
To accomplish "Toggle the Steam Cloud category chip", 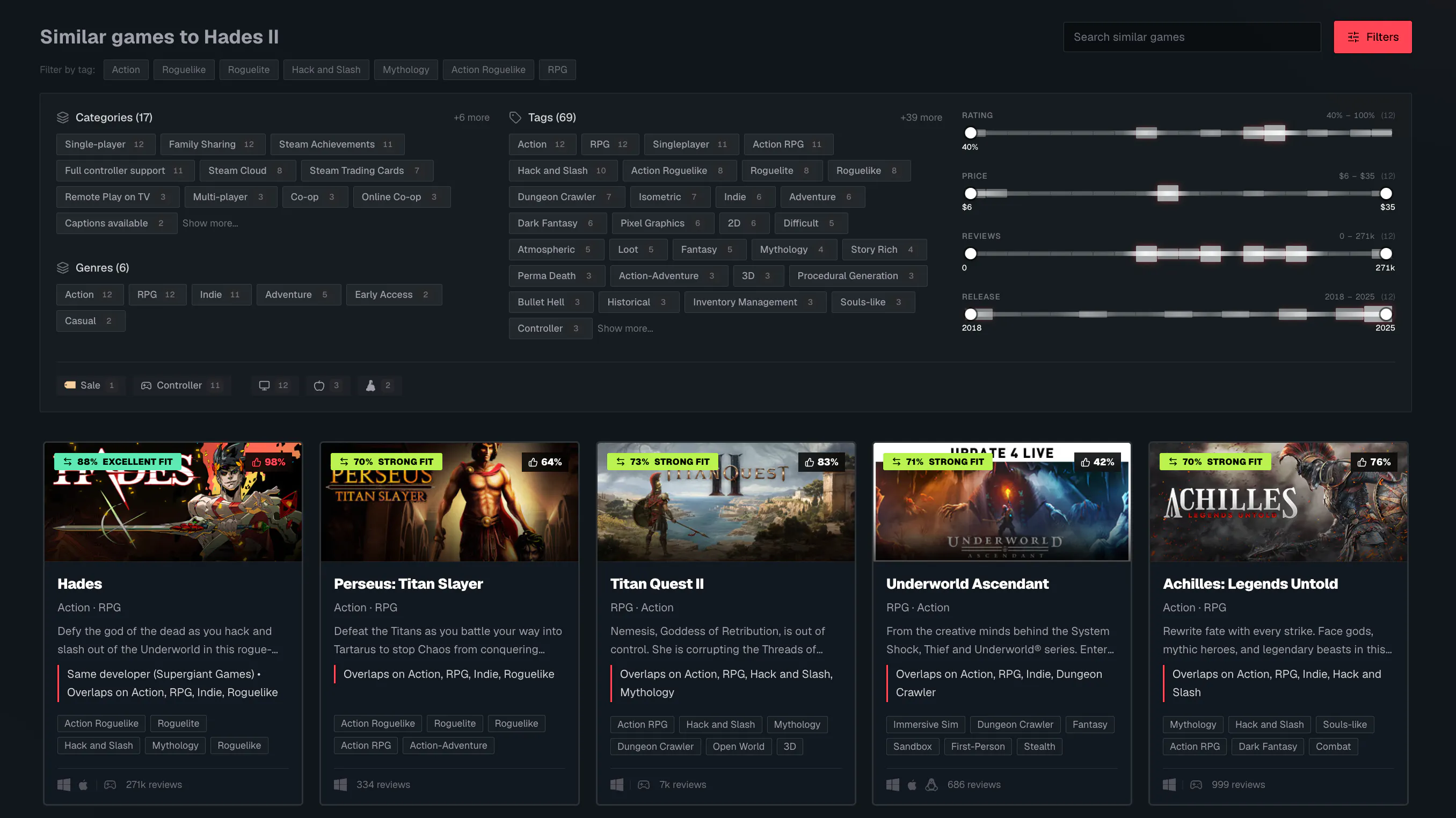I will 246,171.
